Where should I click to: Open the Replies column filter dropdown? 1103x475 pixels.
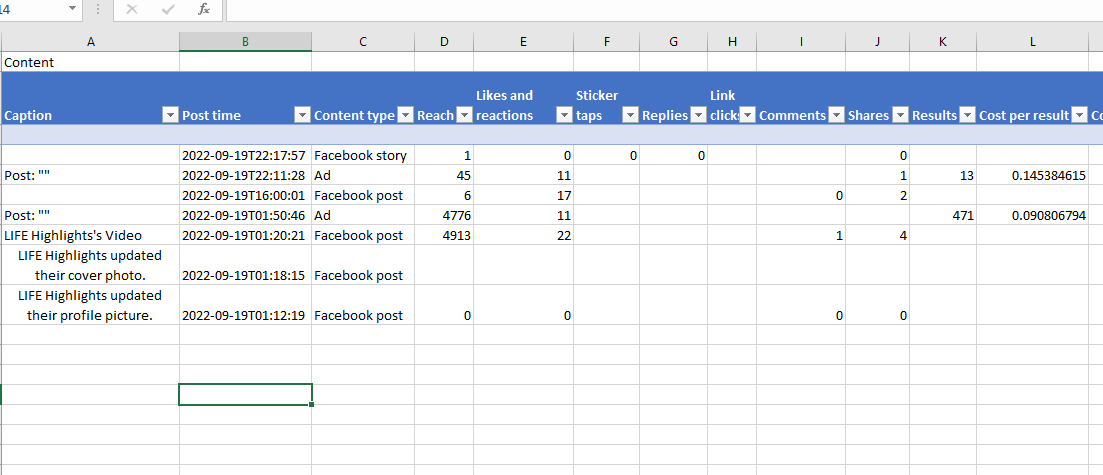coord(698,115)
